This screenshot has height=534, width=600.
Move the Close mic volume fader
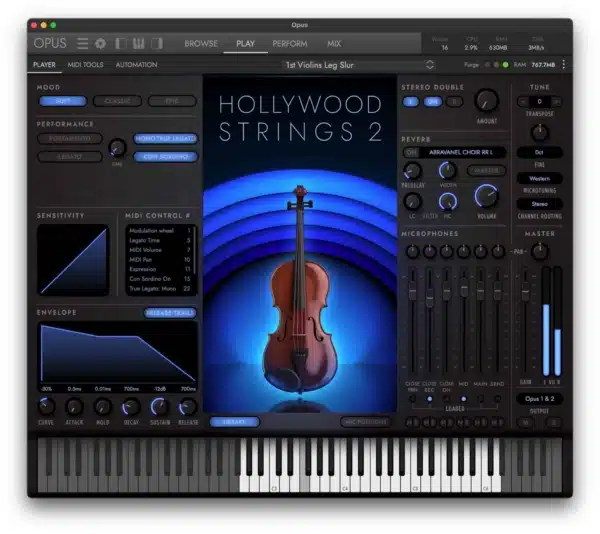(x=412, y=291)
